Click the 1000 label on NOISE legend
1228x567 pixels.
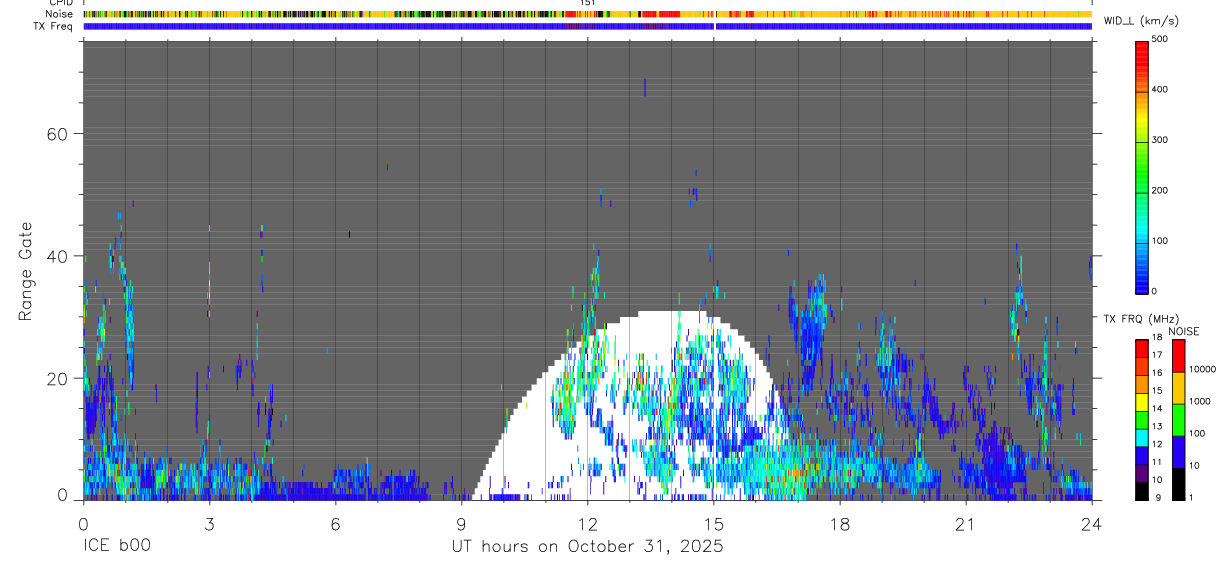1199,401
